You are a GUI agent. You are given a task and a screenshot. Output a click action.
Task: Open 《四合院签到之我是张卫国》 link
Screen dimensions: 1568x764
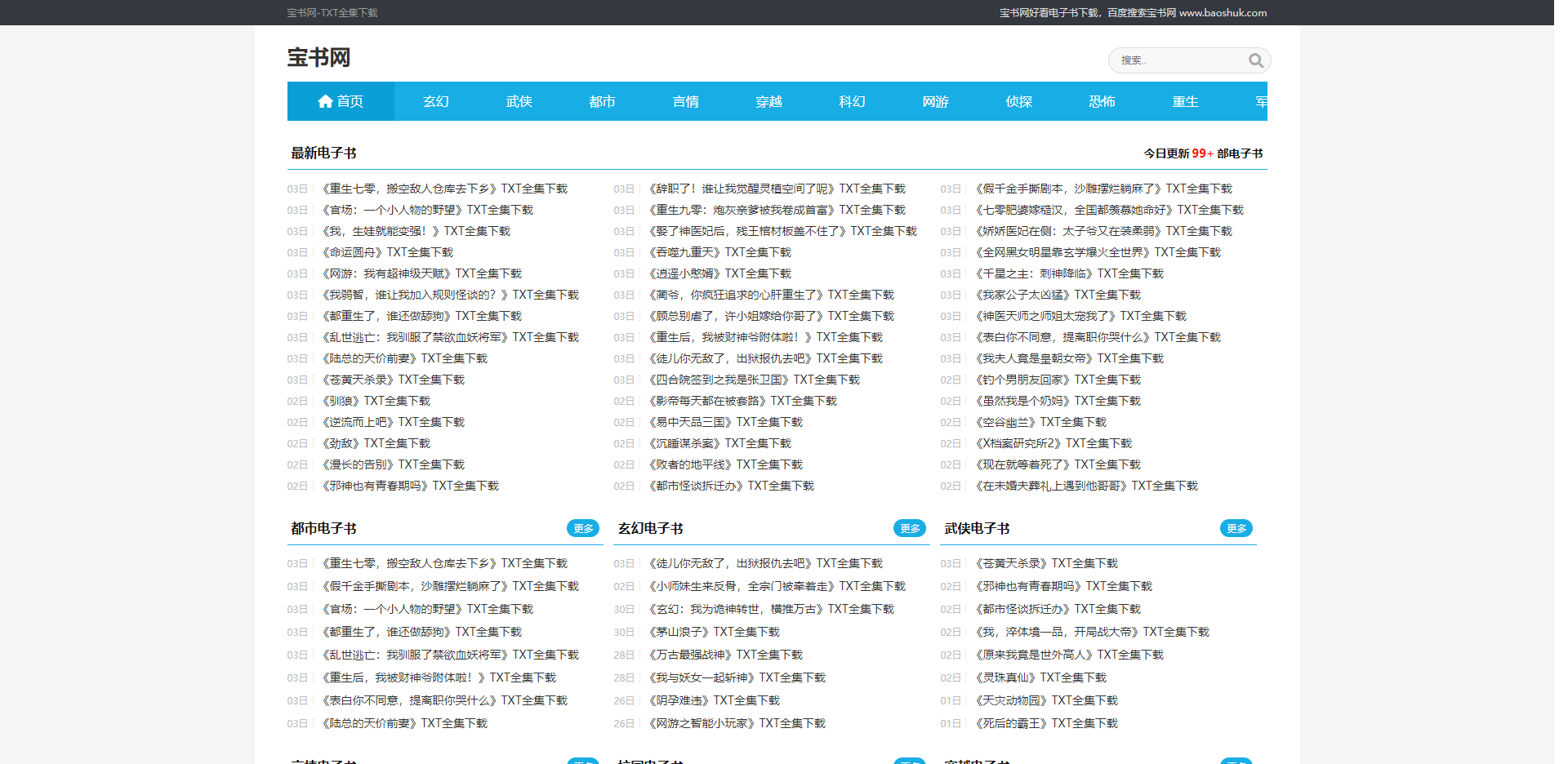click(x=752, y=380)
